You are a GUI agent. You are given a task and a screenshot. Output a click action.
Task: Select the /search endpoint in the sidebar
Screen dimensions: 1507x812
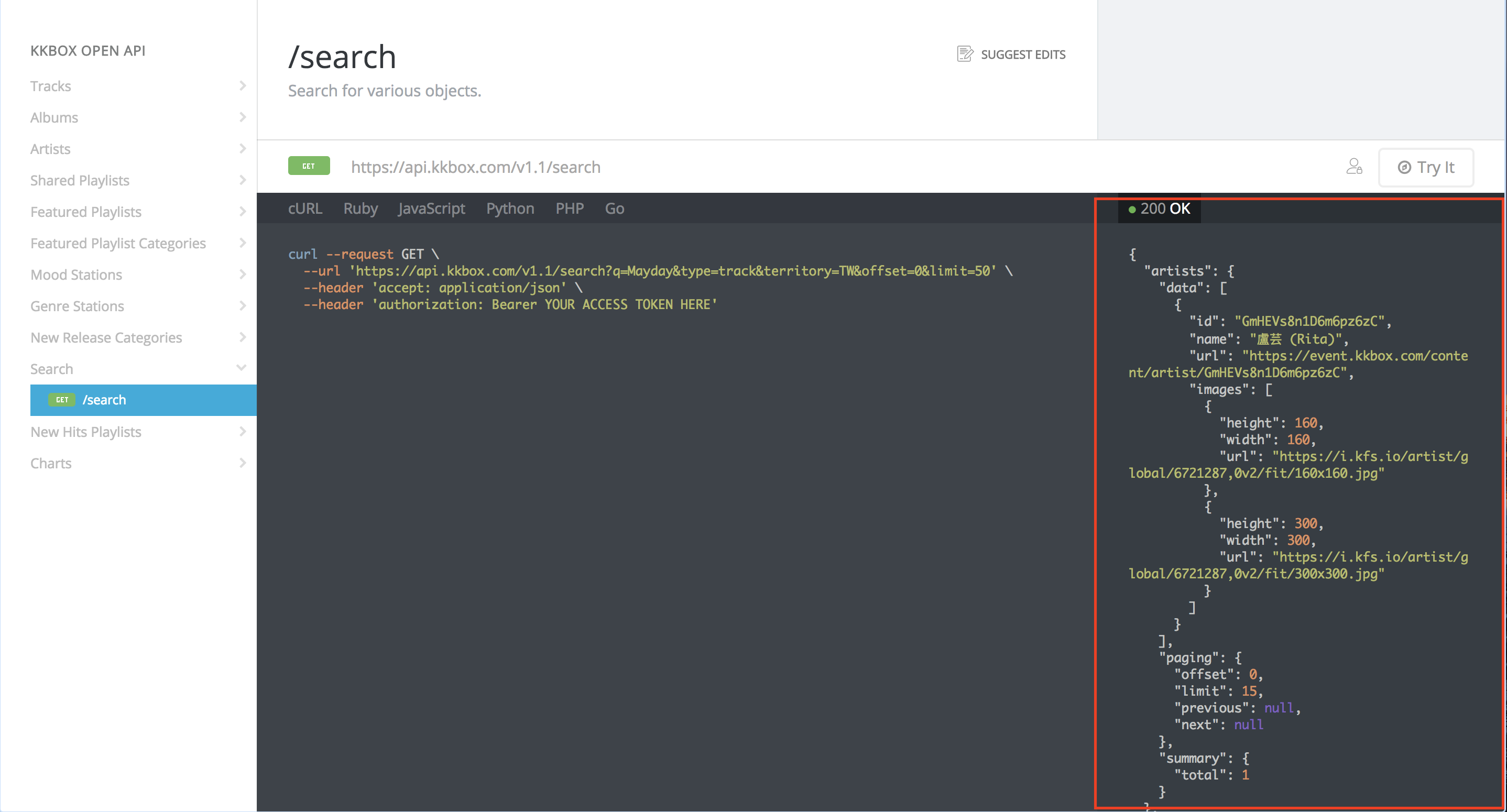tap(104, 400)
